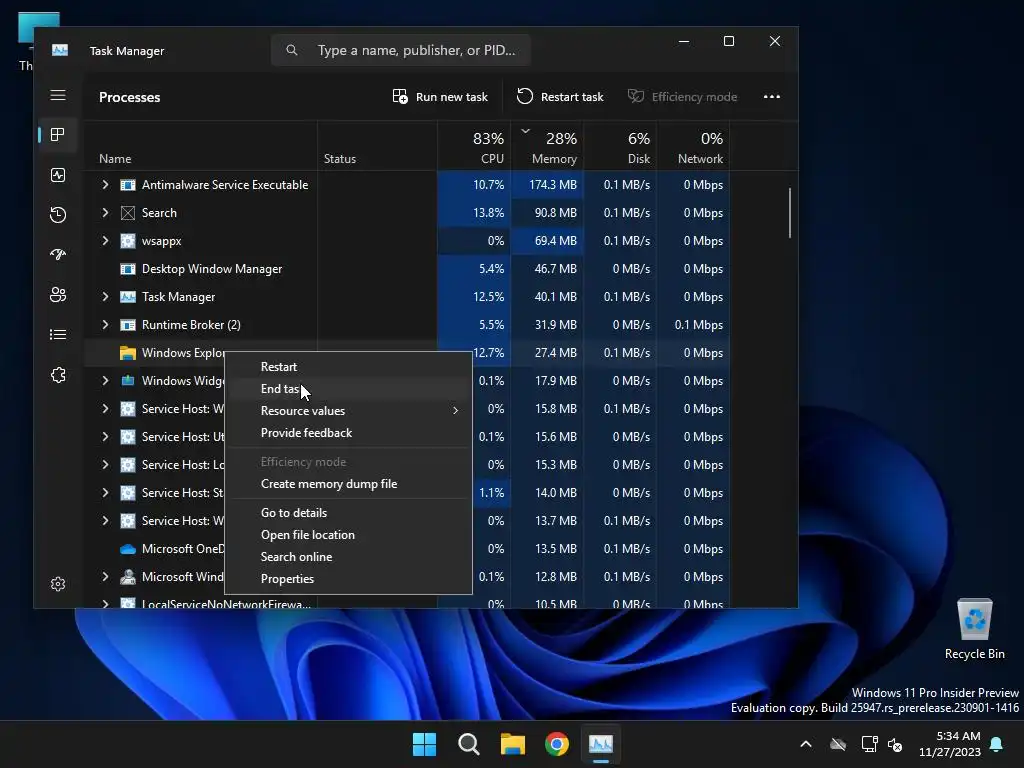Sort processes by the Name column header

click(x=200, y=147)
